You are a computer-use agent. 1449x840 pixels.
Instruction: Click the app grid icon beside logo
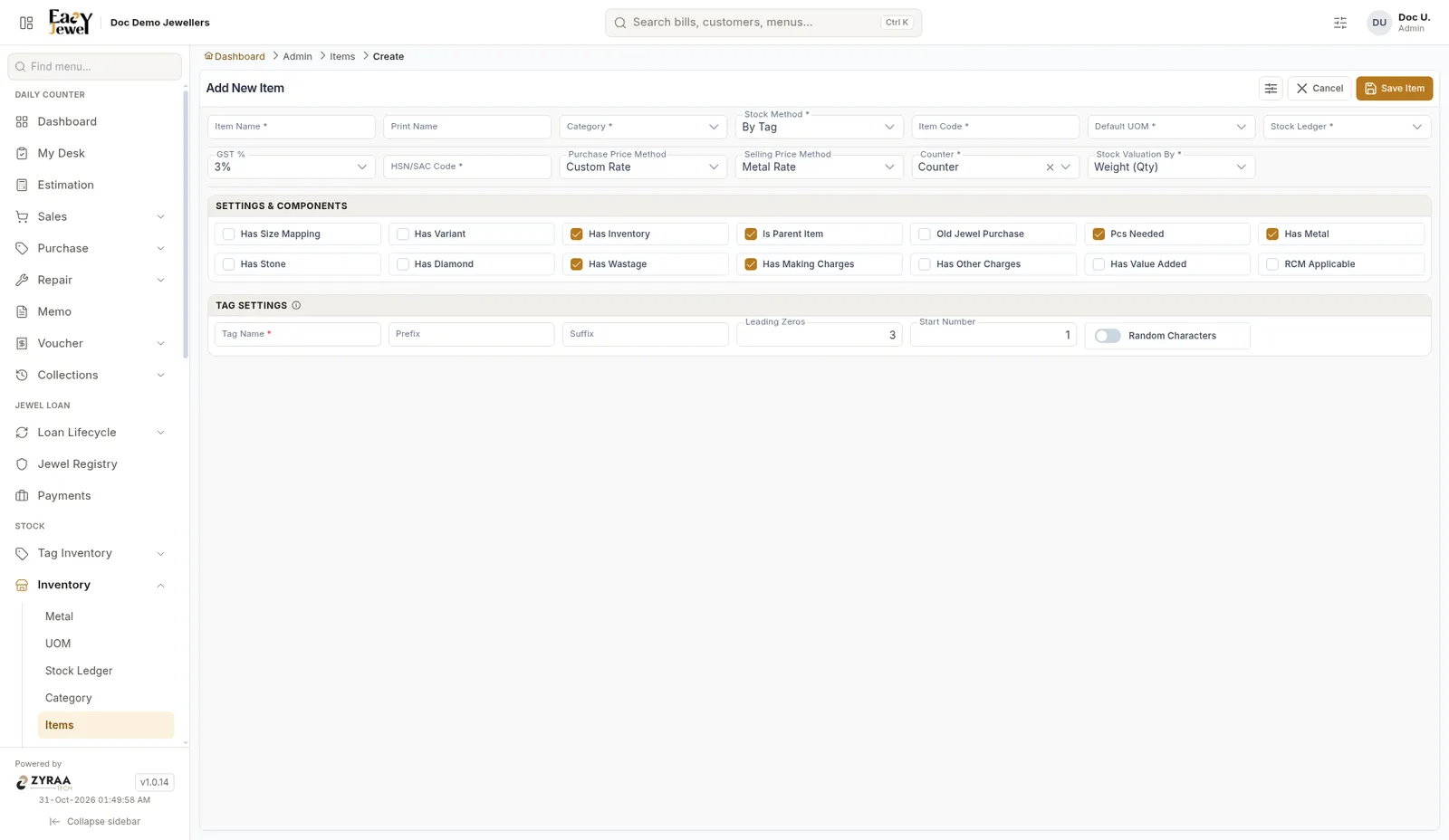click(26, 23)
